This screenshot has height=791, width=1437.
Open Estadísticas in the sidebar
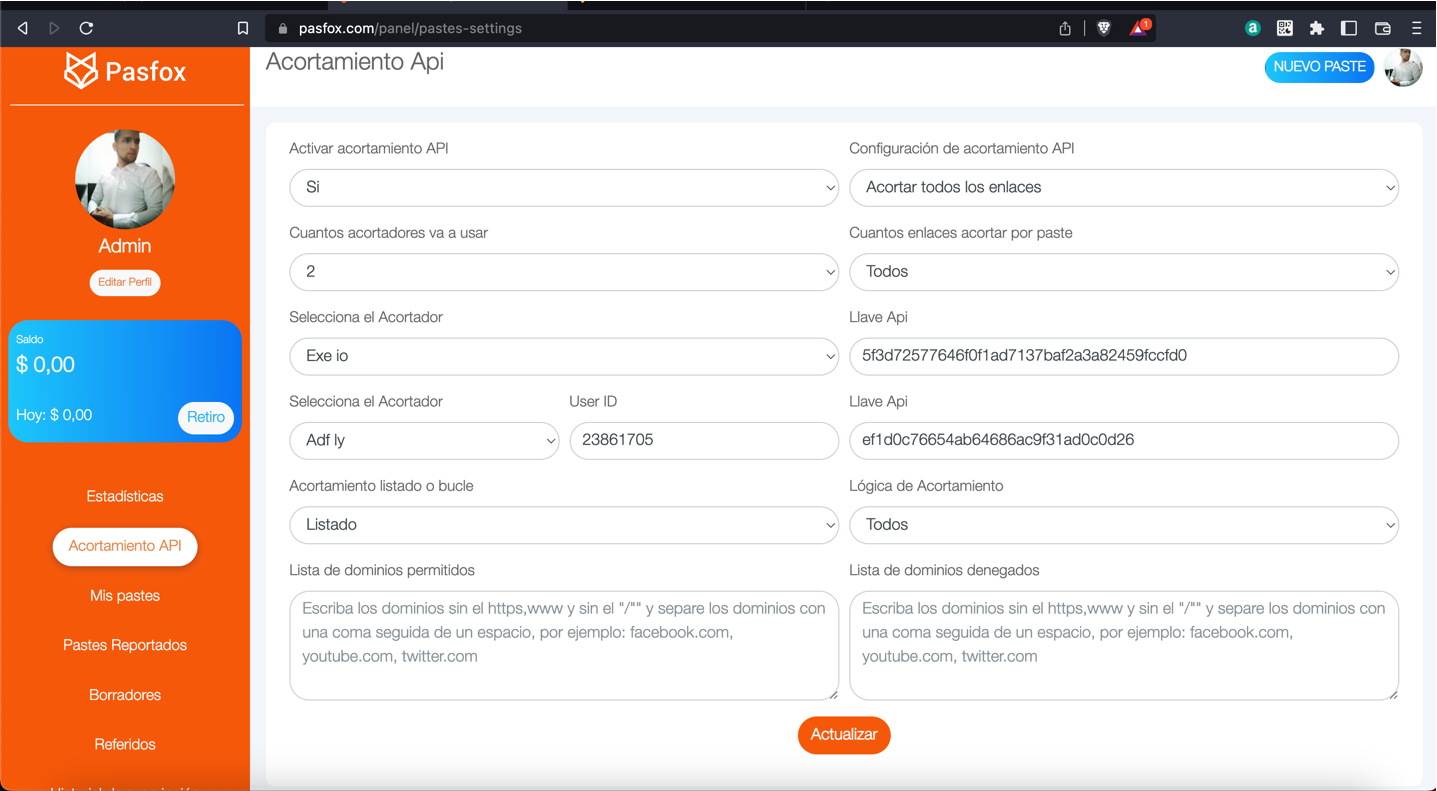tap(125, 496)
